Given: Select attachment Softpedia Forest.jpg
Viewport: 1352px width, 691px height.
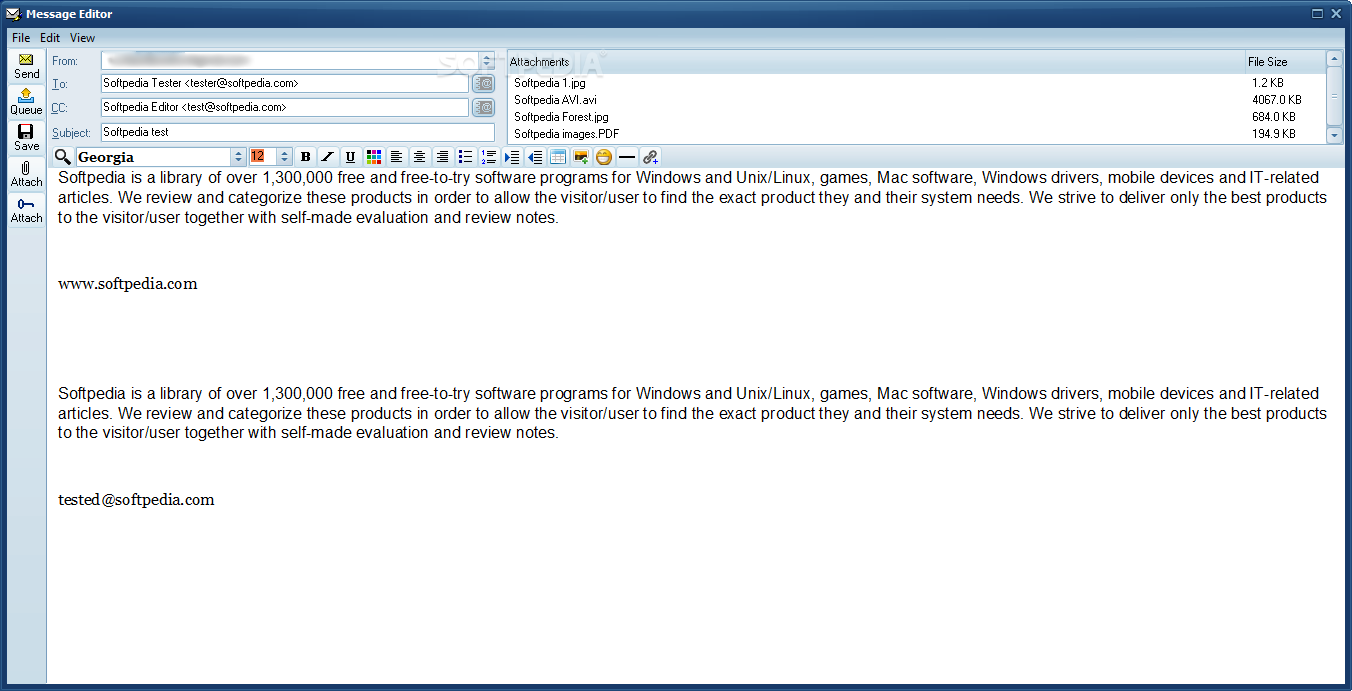Looking at the screenshot, I should (561, 117).
